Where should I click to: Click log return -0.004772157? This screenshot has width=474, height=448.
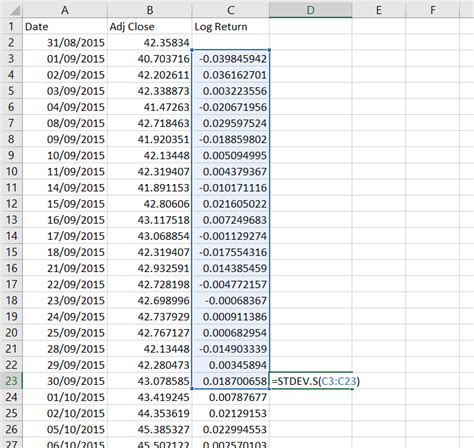click(231, 284)
